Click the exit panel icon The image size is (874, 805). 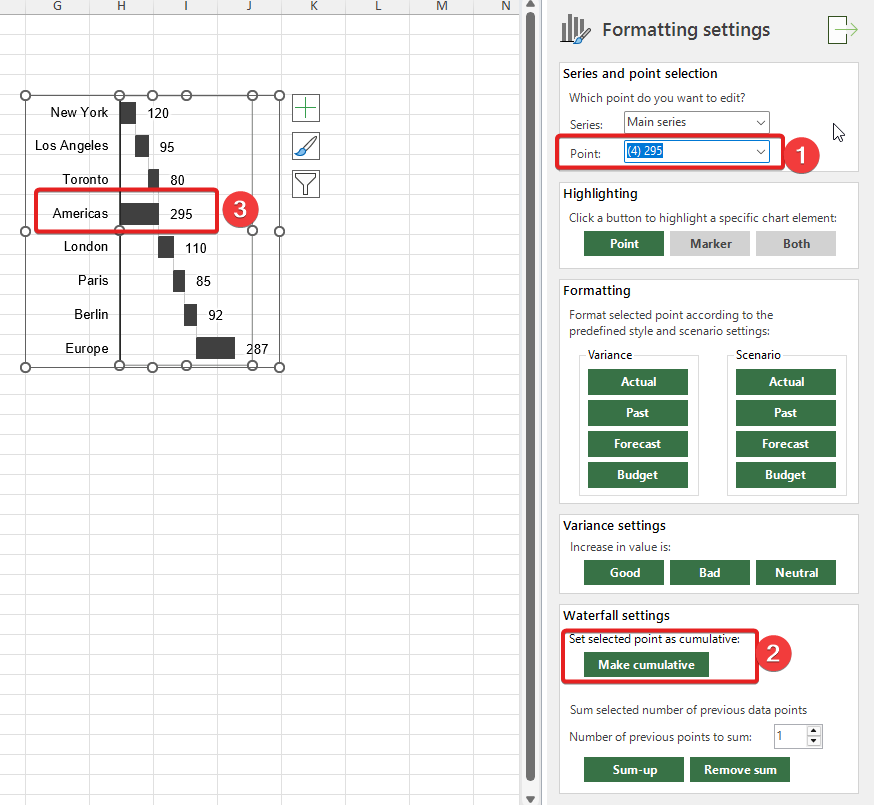[842, 30]
